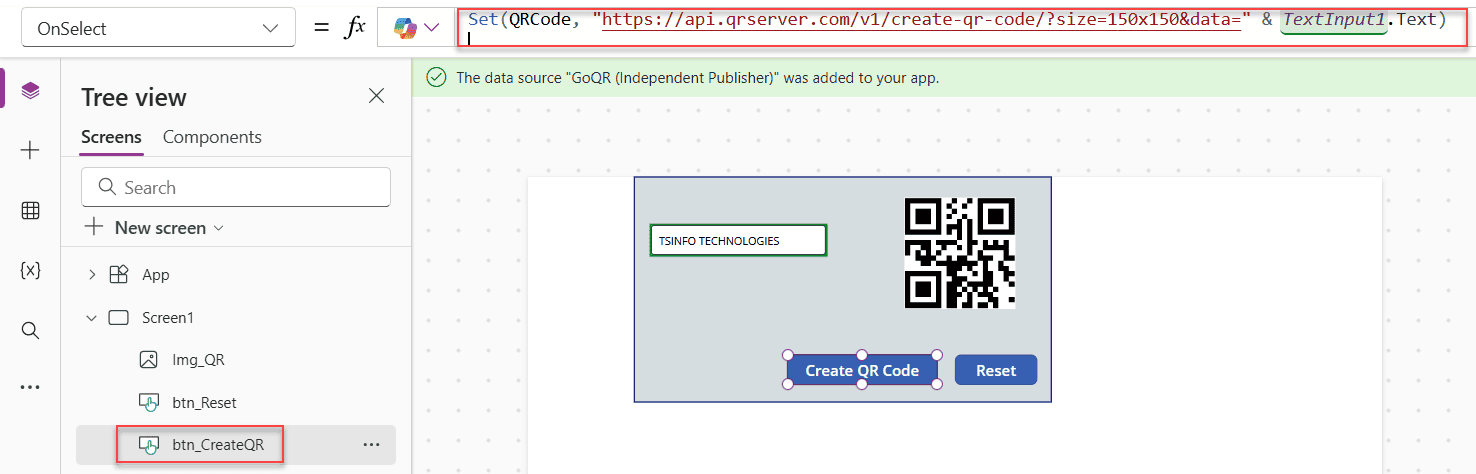
Task: Expand the App tree node
Action: (x=92, y=274)
